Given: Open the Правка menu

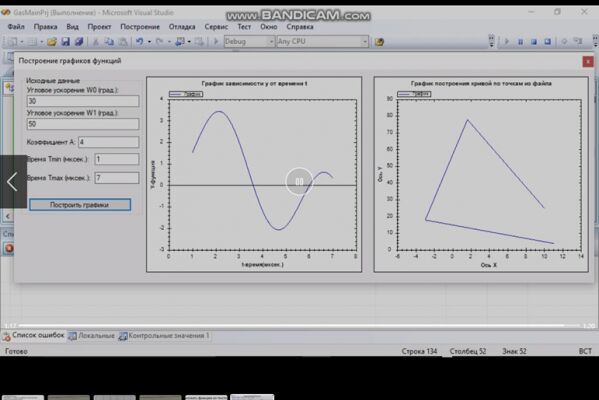Looking at the screenshot, I should (45, 27).
